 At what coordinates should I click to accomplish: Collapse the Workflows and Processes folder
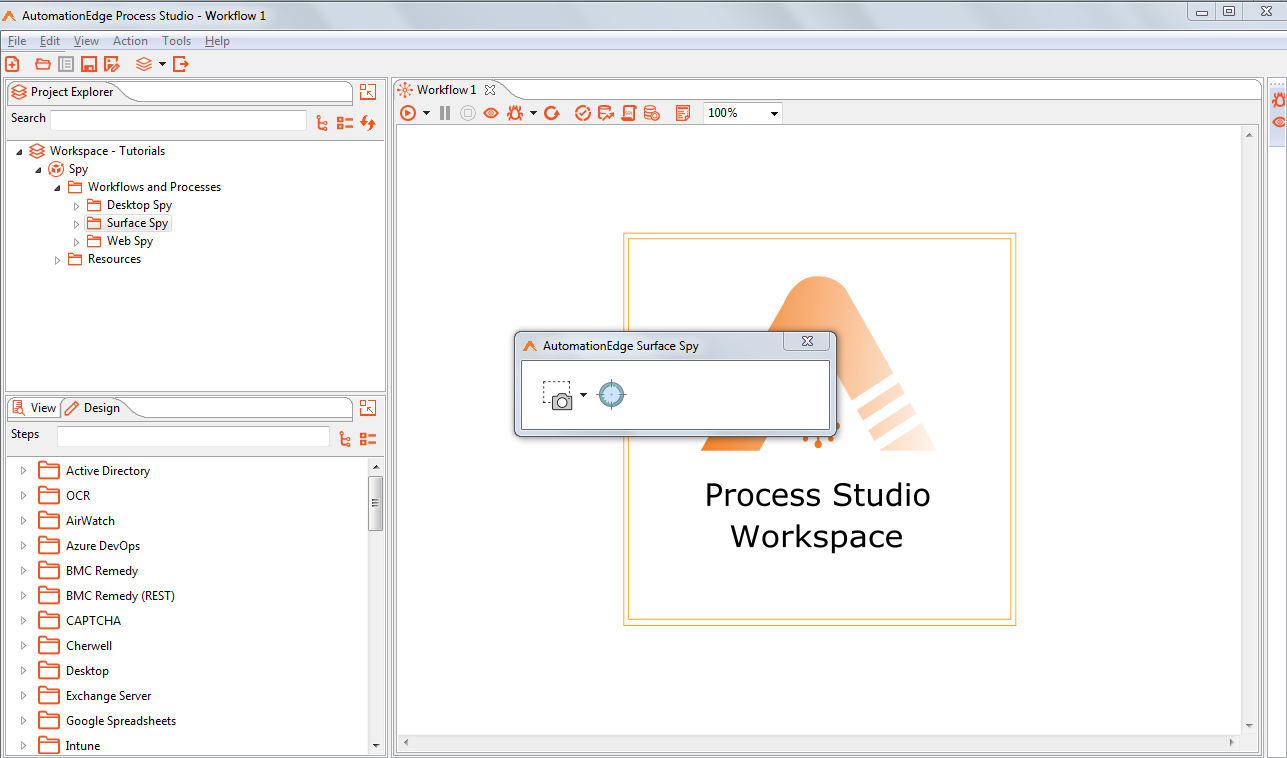57,188
